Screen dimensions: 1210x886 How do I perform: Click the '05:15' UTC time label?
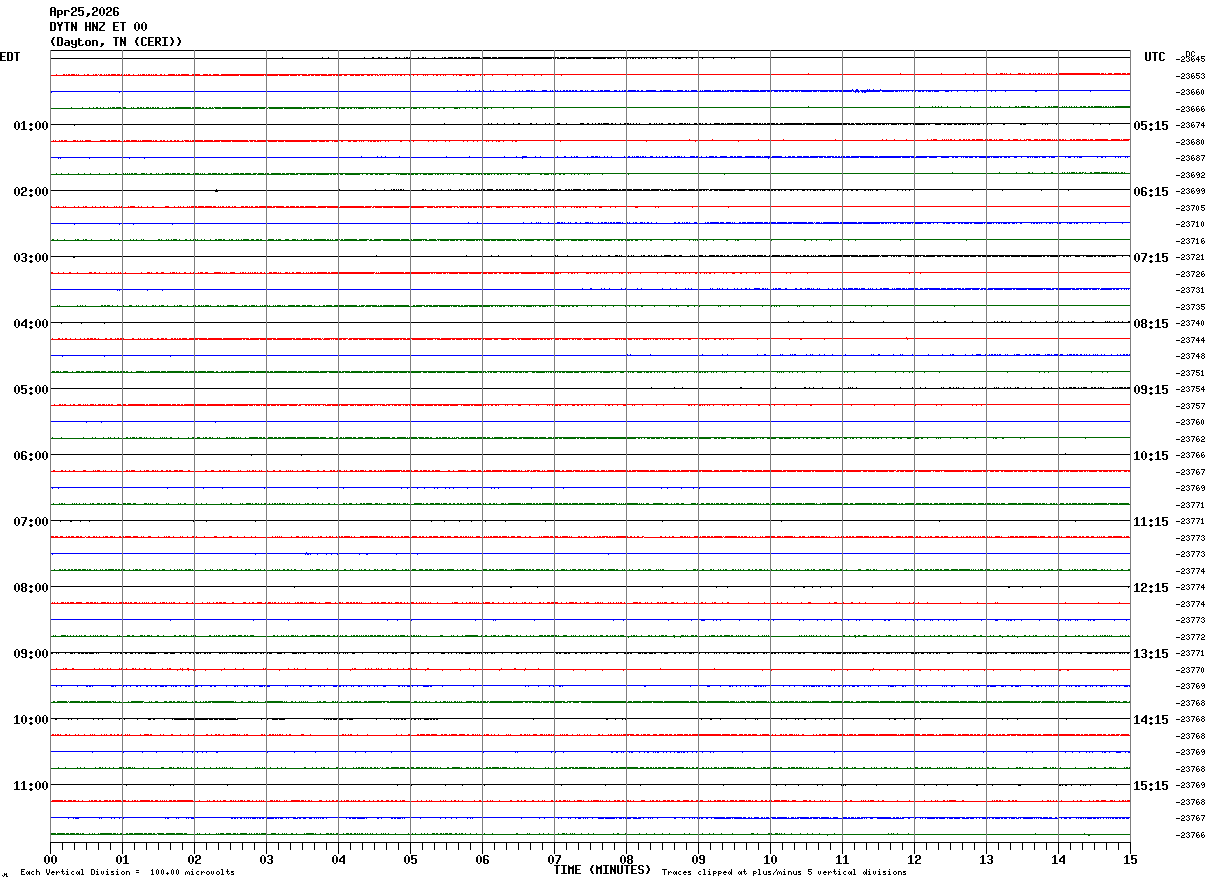pos(1150,125)
